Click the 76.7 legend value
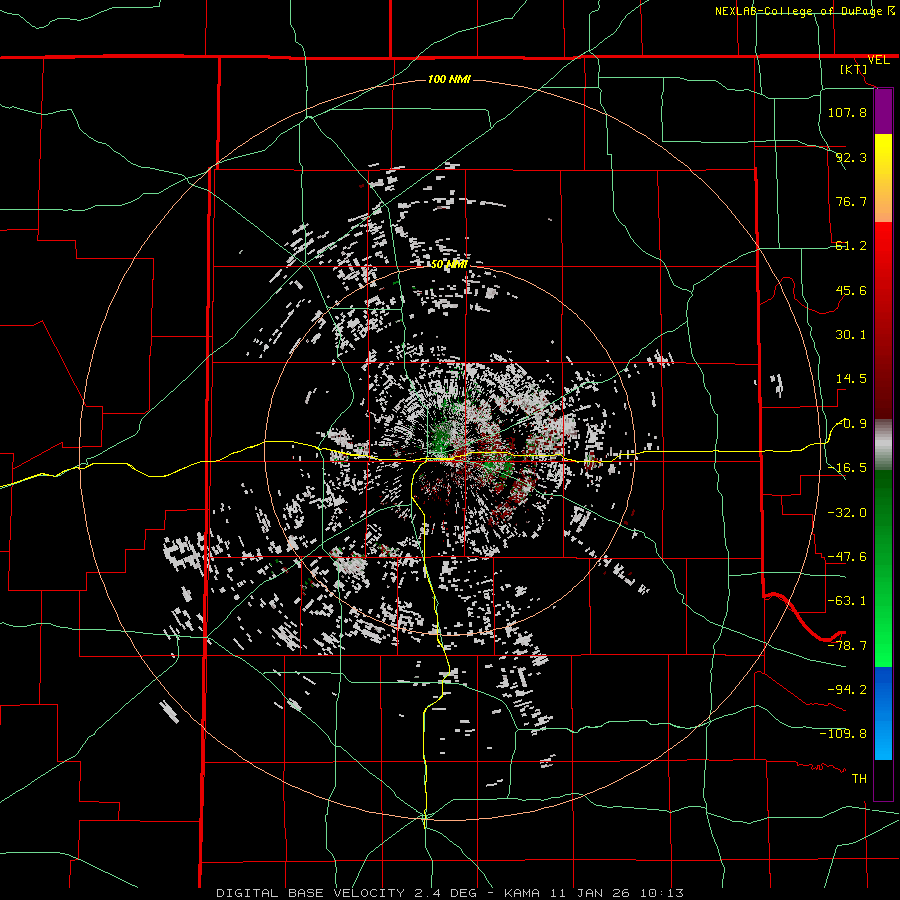 tap(851, 201)
